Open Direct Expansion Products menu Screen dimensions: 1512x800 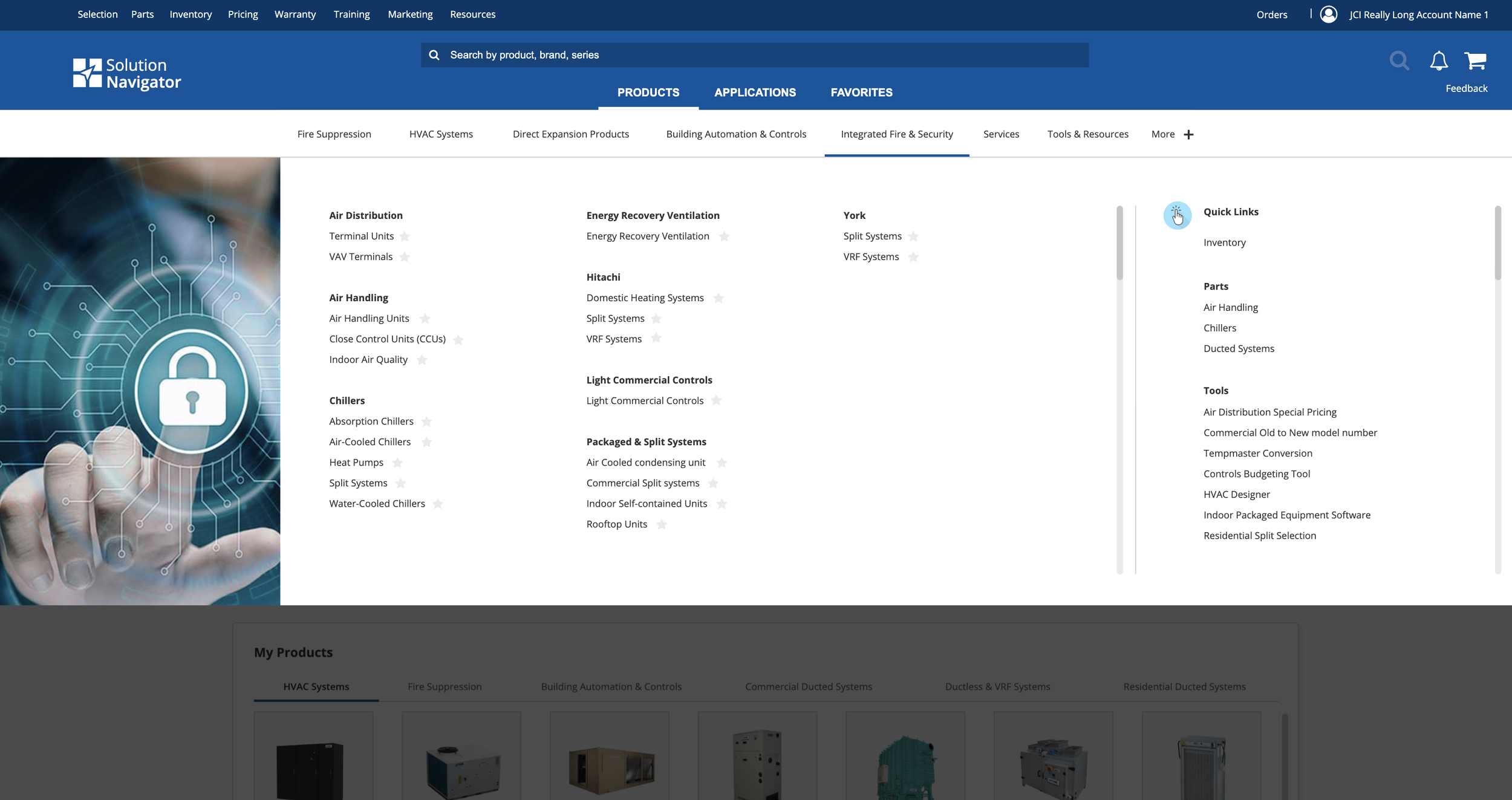click(571, 134)
